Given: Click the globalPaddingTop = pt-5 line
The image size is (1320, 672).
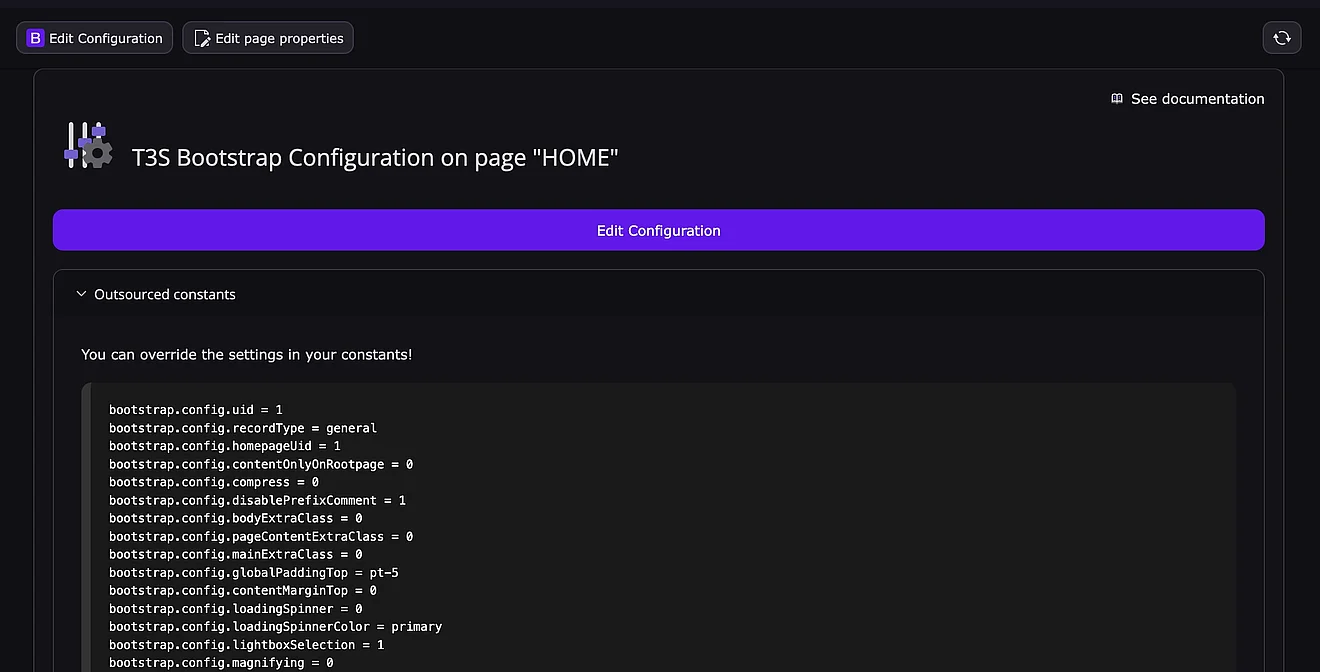Looking at the screenshot, I should (254, 573).
